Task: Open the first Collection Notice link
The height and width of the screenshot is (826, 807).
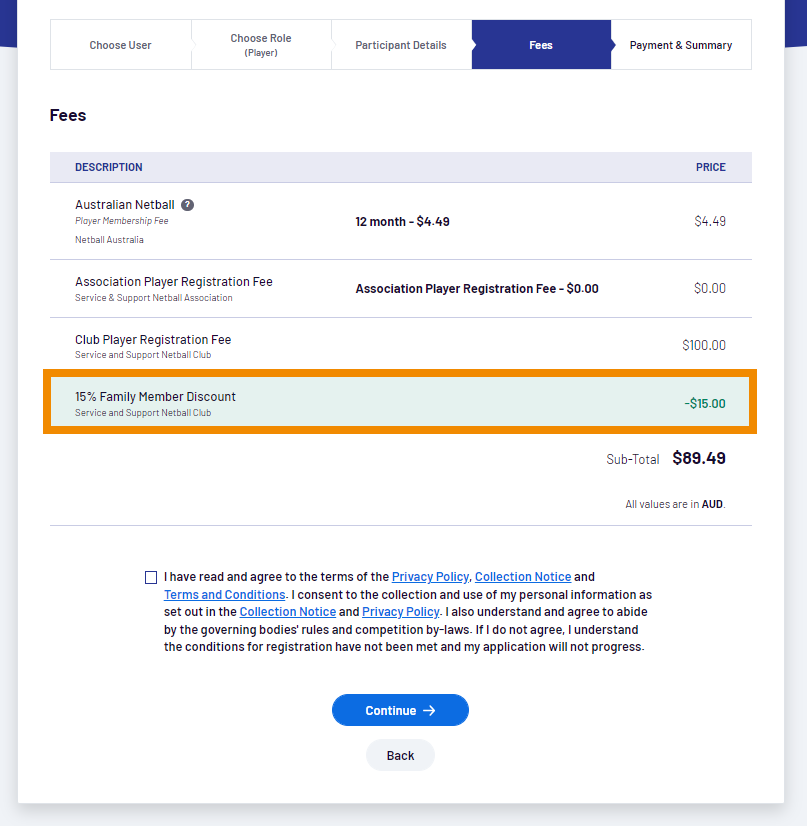Action: point(523,577)
